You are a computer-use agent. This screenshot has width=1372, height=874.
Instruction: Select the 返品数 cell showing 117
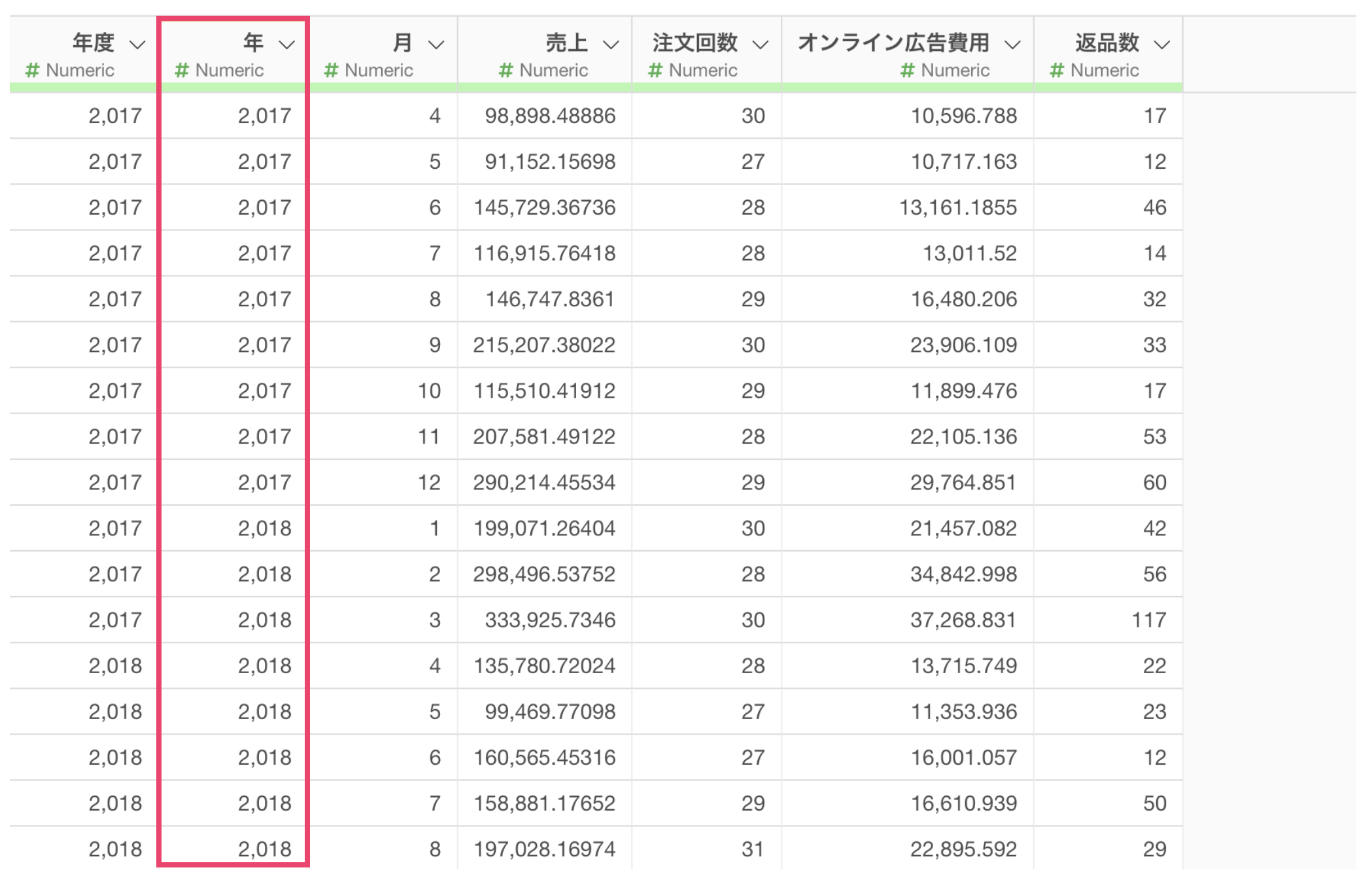(1148, 620)
